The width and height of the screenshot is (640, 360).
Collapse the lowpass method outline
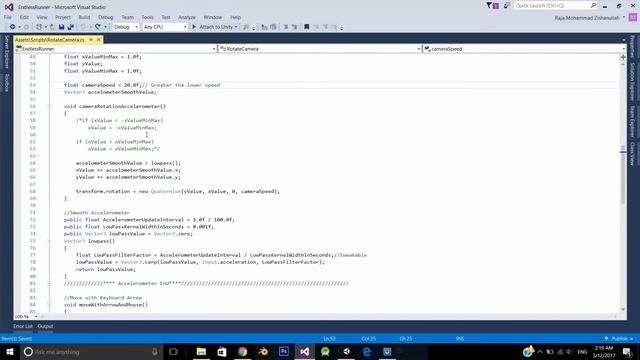pyautogui.click(x=49, y=241)
